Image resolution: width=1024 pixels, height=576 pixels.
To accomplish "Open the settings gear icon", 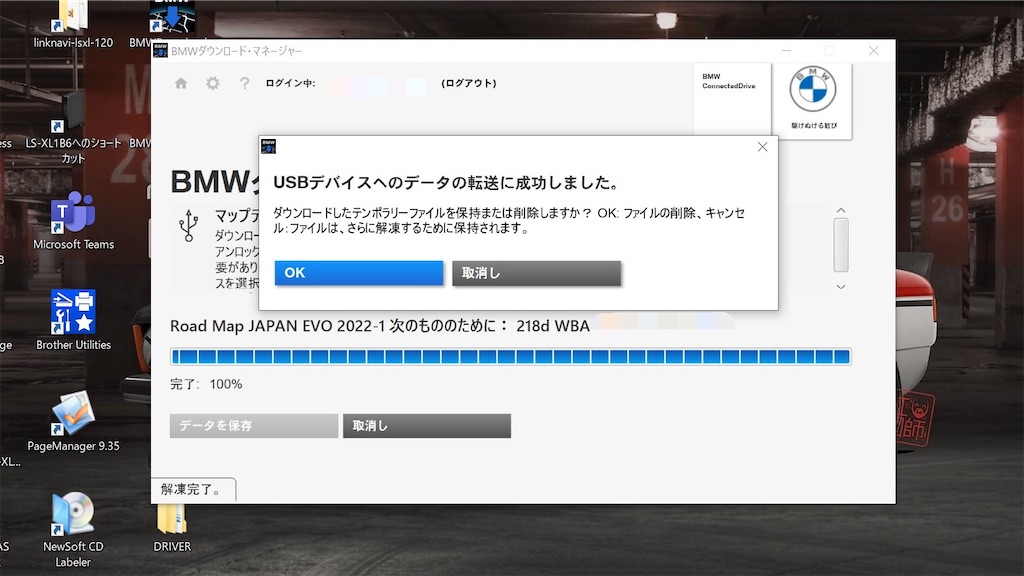I will (x=212, y=84).
